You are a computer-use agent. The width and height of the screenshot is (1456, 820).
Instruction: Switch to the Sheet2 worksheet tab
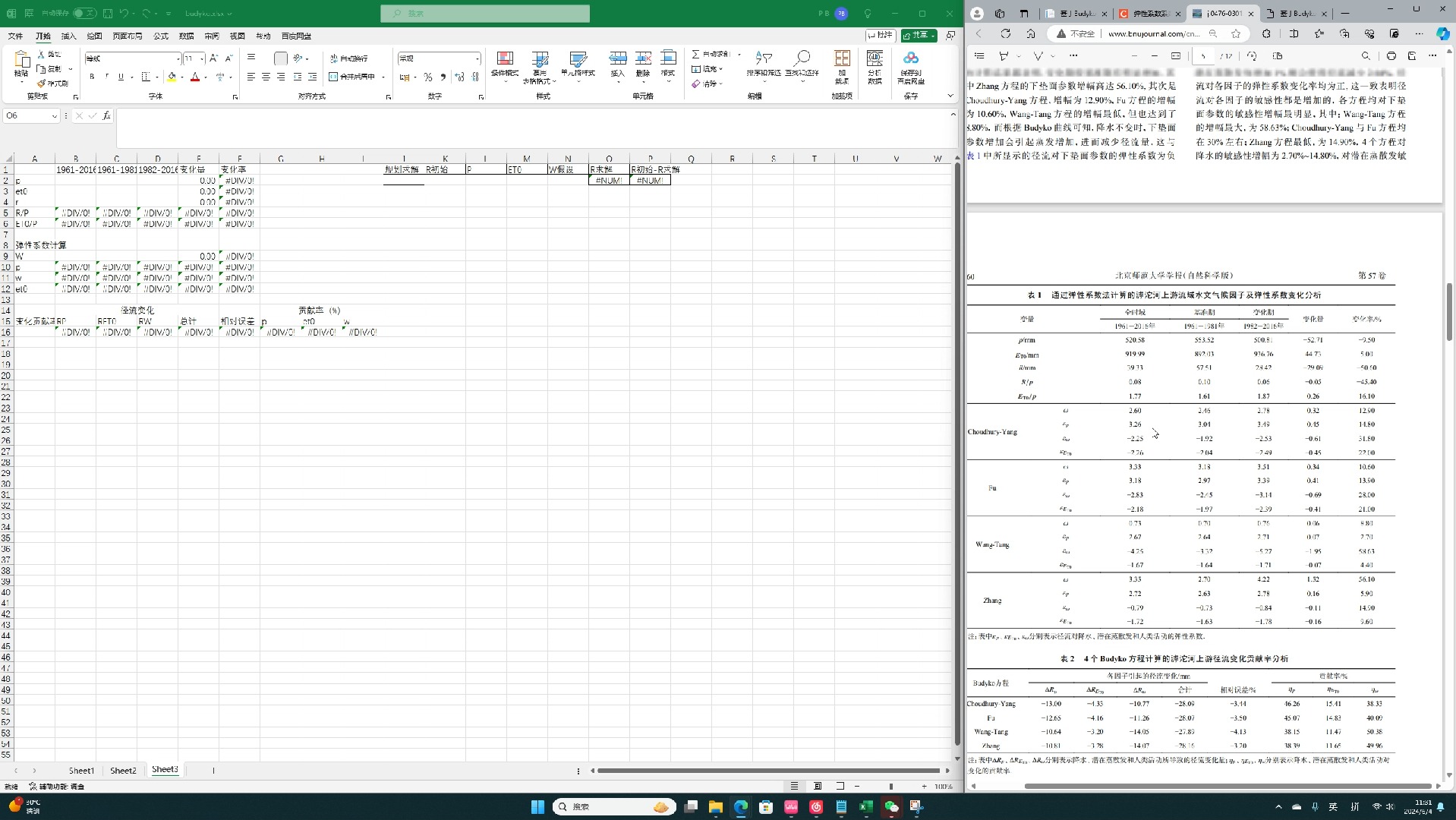(122, 770)
